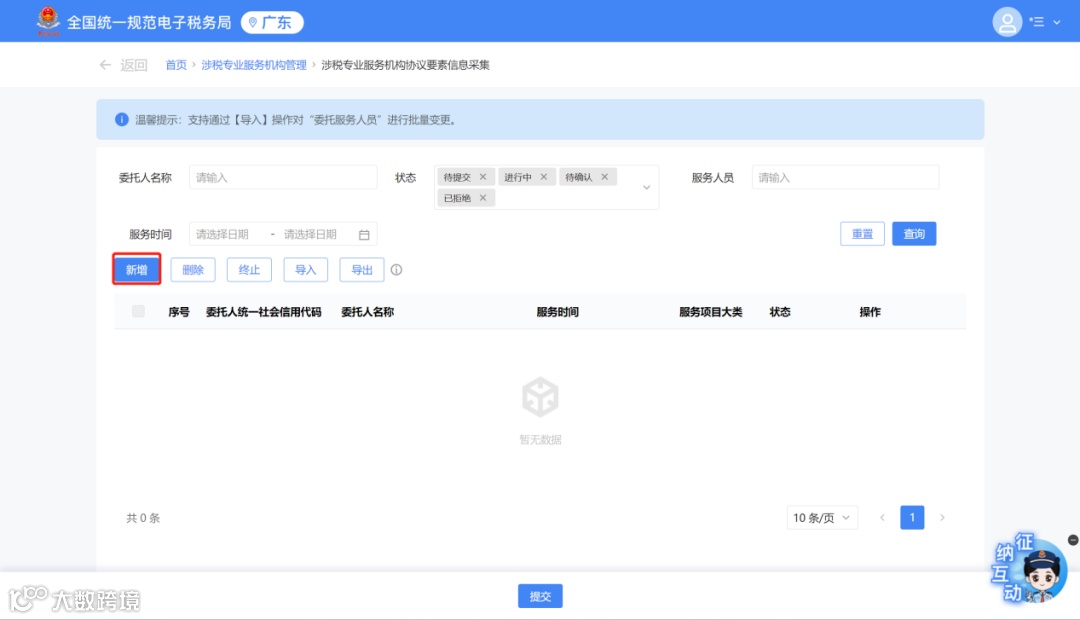Image resolution: width=1080 pixels, height=620 pixels.
Task: Remove the 已拒绝 status filter tag
Action: [x=483, y=197]
